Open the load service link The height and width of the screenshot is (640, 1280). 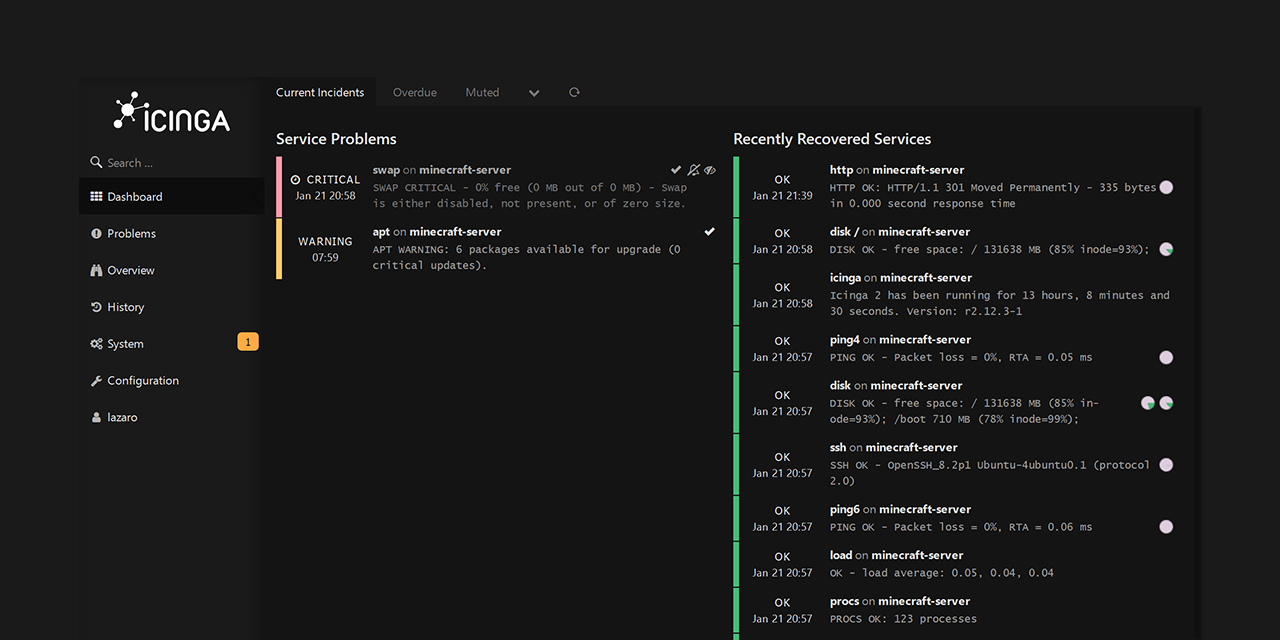841,556
